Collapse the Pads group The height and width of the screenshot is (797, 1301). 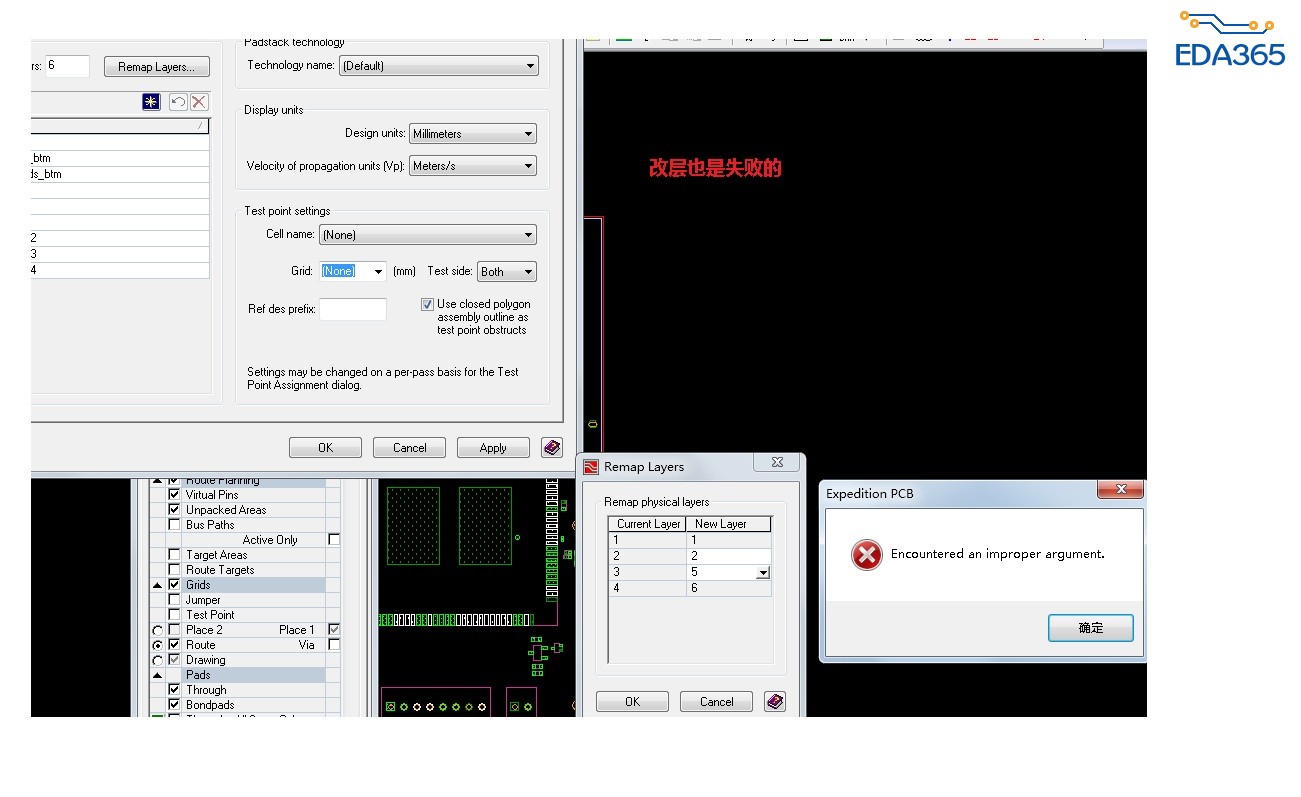tap(157, 675)
